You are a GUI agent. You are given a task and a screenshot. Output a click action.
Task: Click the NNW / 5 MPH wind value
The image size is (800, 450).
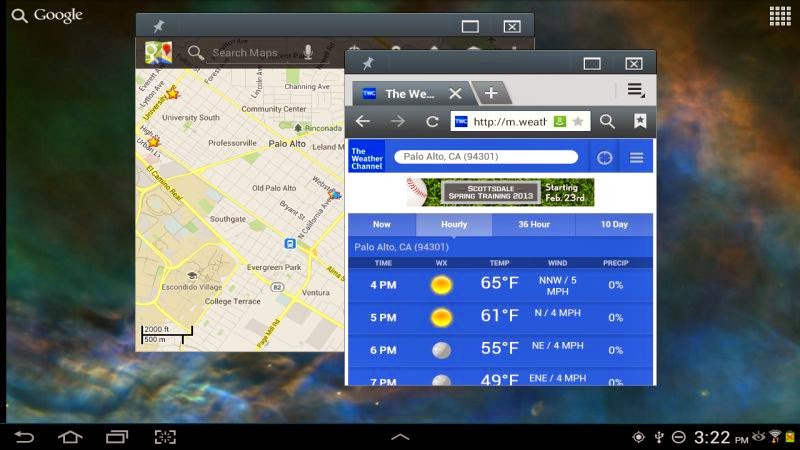point(558,286)
